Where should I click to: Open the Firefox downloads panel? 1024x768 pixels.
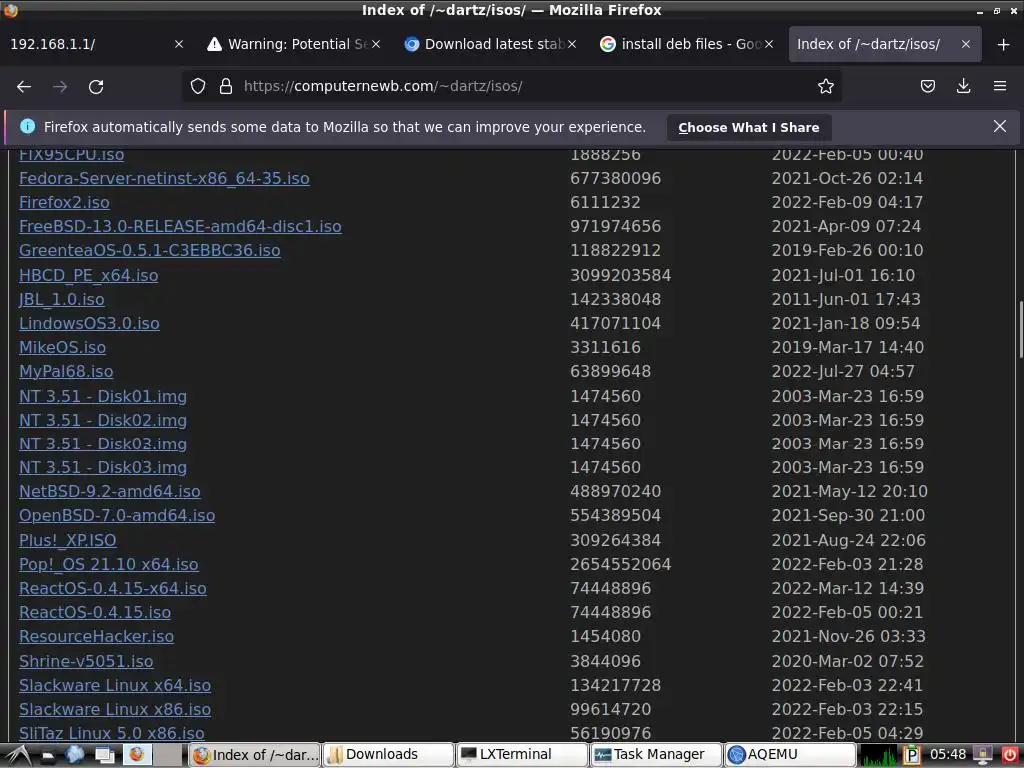pos(963,86)
